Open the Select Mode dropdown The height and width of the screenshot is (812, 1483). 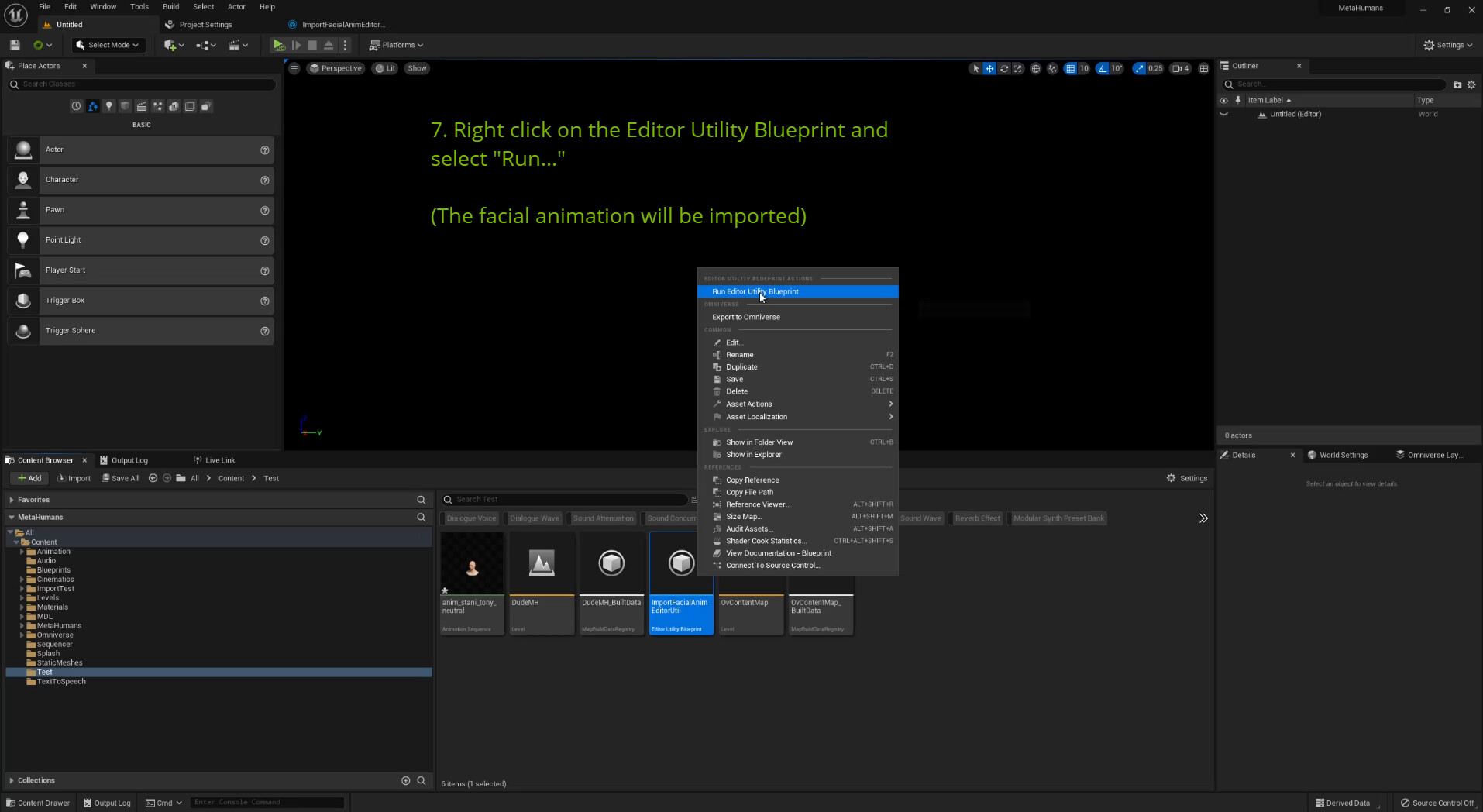109,45
